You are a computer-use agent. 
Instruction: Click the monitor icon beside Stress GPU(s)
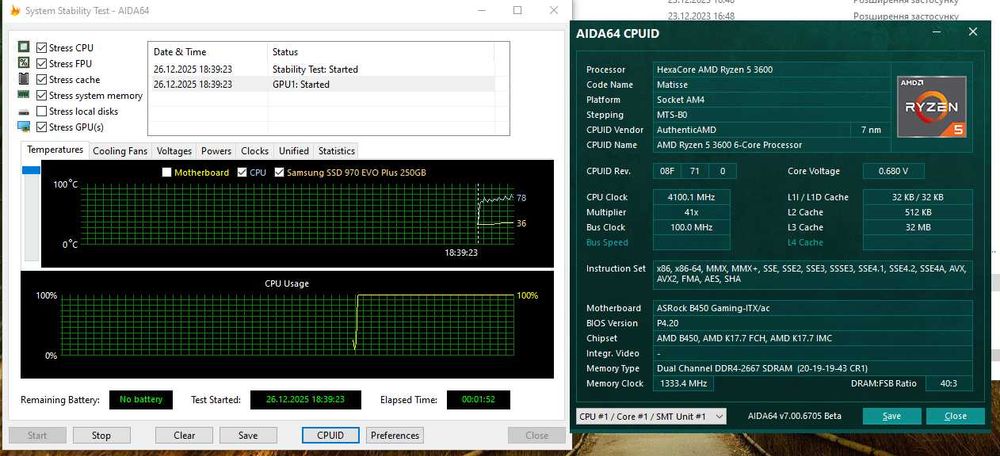24,127
